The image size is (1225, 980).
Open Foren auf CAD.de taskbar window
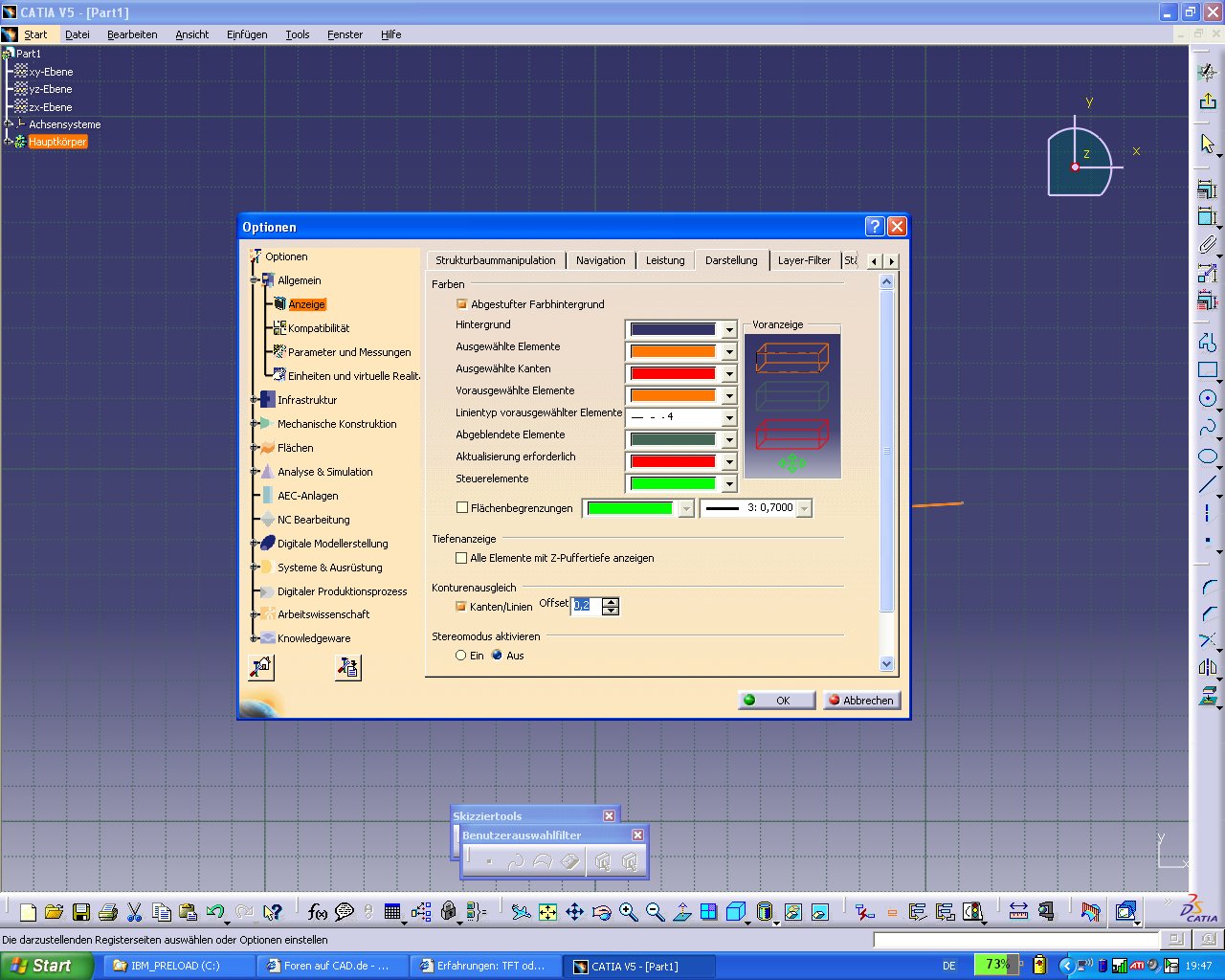point(331,966)
